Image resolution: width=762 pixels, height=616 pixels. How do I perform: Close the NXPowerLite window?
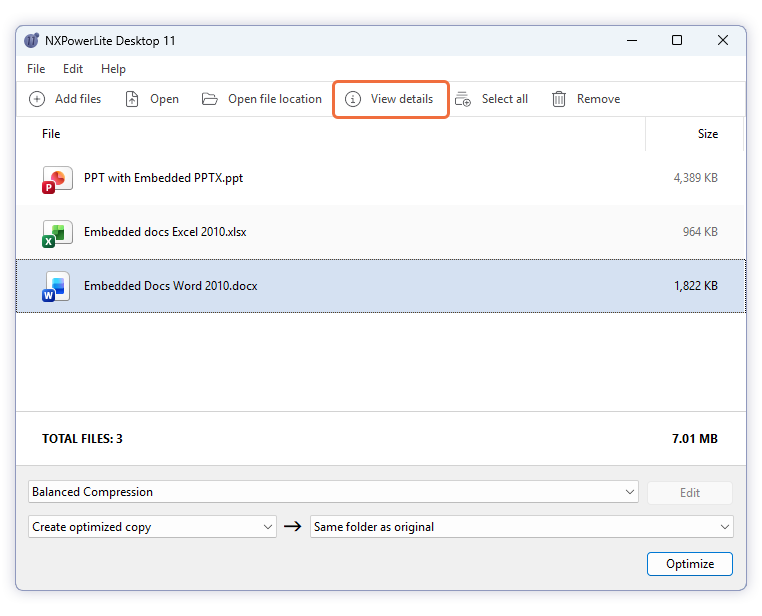723,40
